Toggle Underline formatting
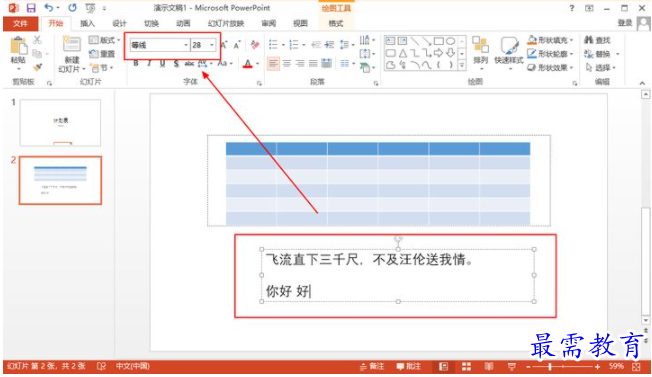The image size is (652, 377). (162, 63)
